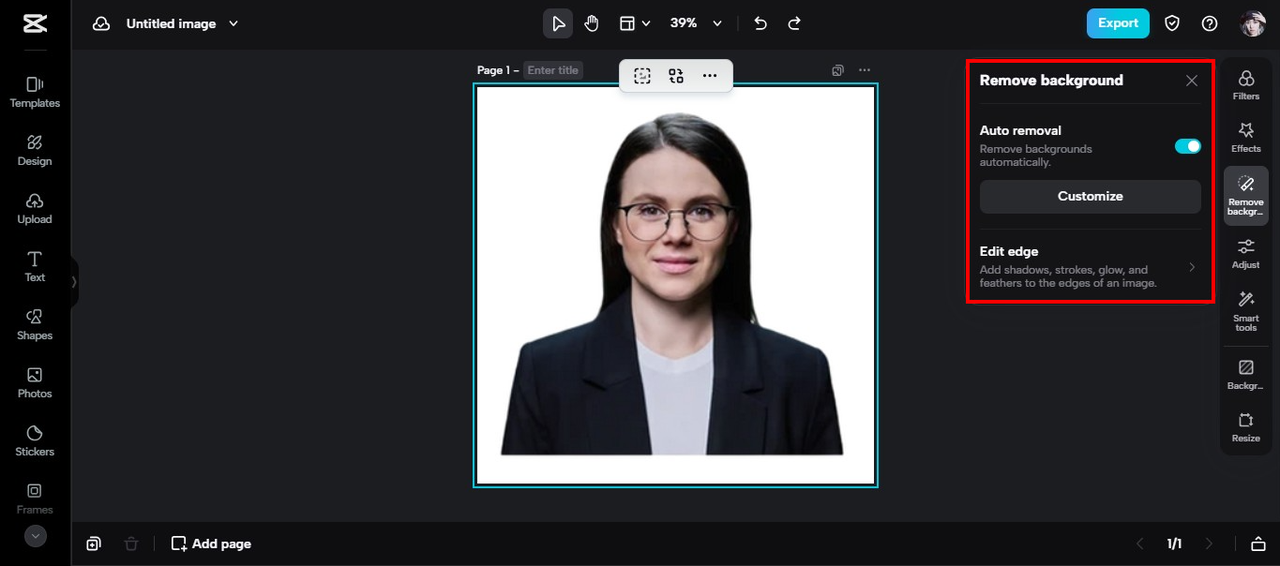Collapse the left sidebar panel handle
Image resolution: width=1280 pixels, height=566 pixels.
(x=74, y=282)
